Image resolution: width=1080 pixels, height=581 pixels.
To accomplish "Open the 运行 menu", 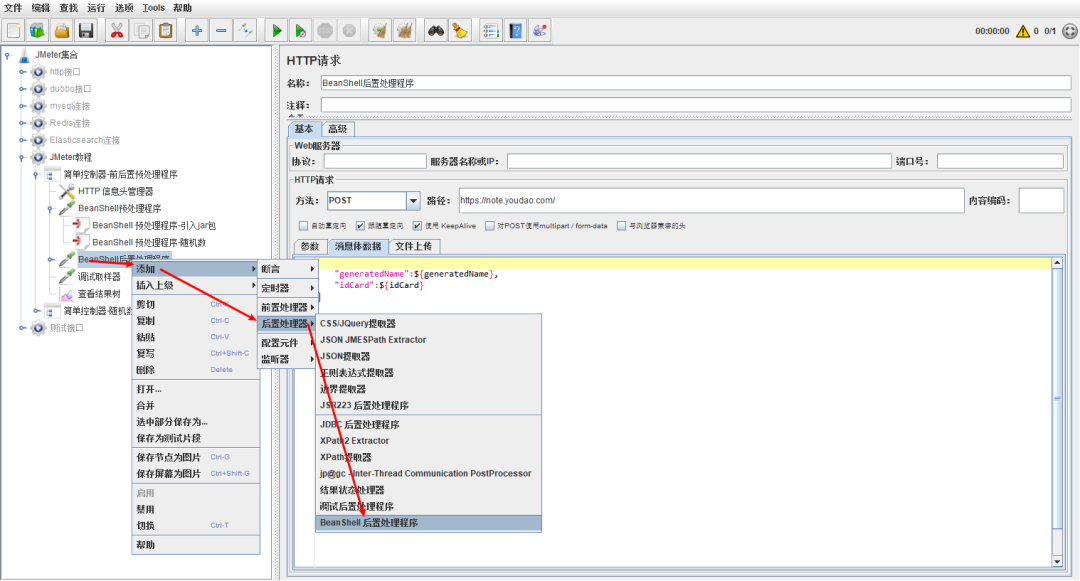I will 96,8.
